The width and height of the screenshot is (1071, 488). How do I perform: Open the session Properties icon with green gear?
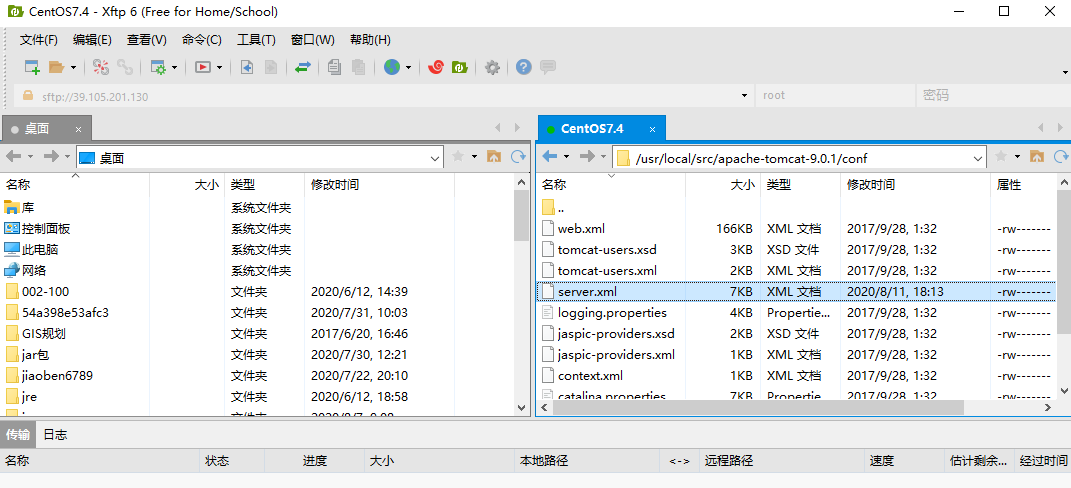[158, 67]
